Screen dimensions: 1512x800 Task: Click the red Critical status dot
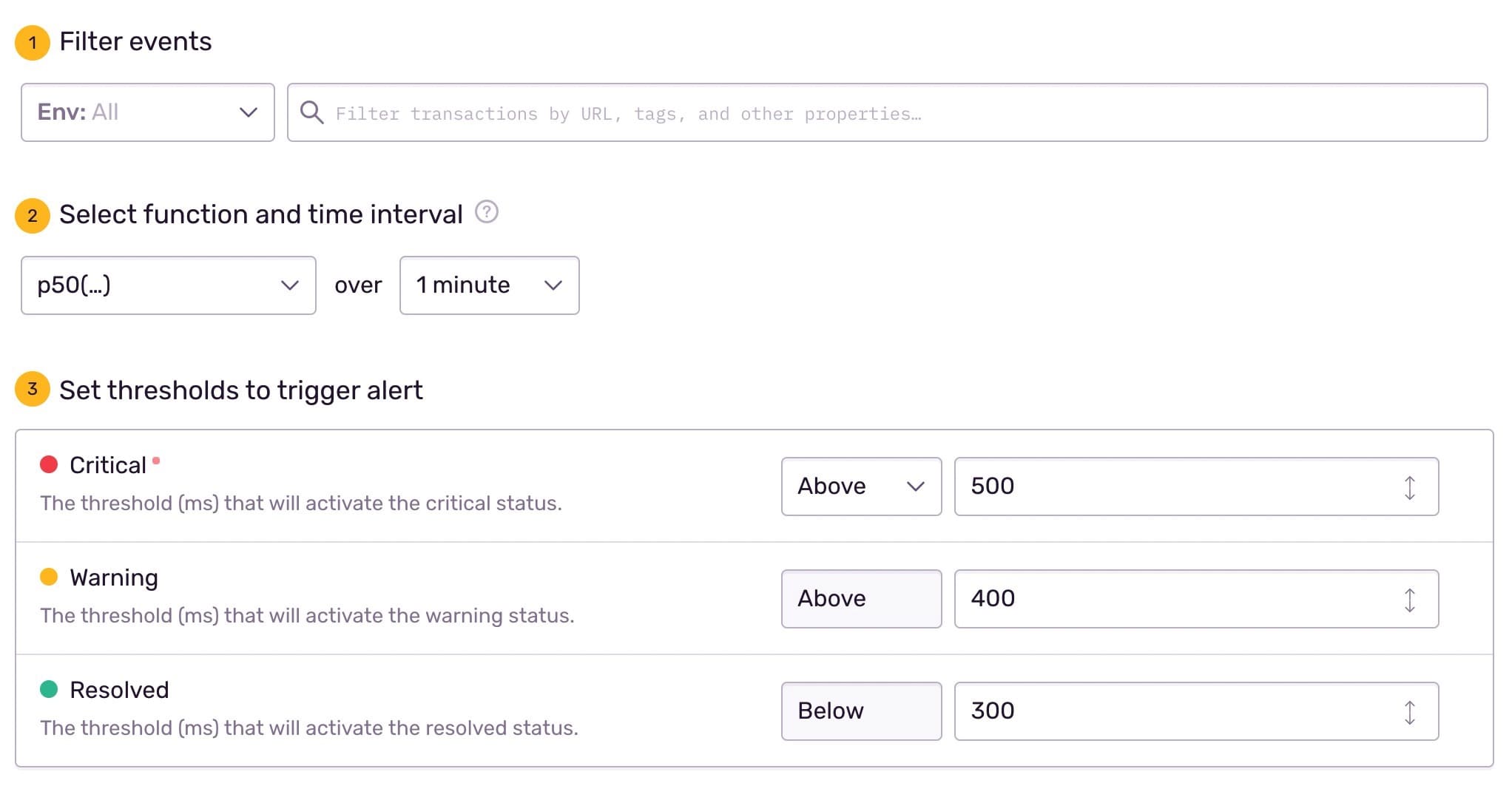pos(49,464)
